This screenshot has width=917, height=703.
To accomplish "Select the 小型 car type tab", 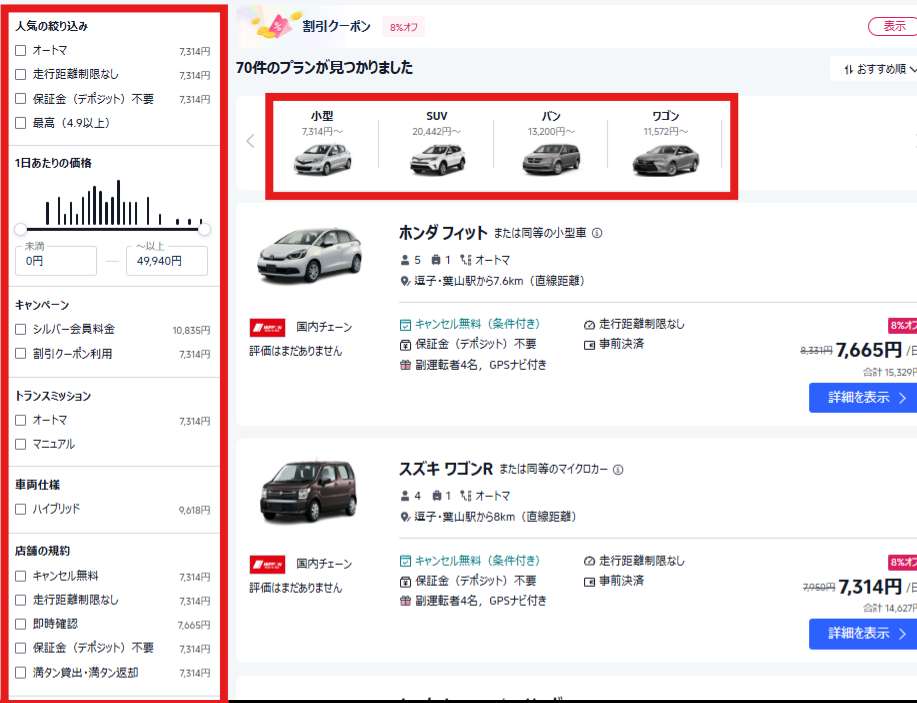I will [x=322, y=143].
